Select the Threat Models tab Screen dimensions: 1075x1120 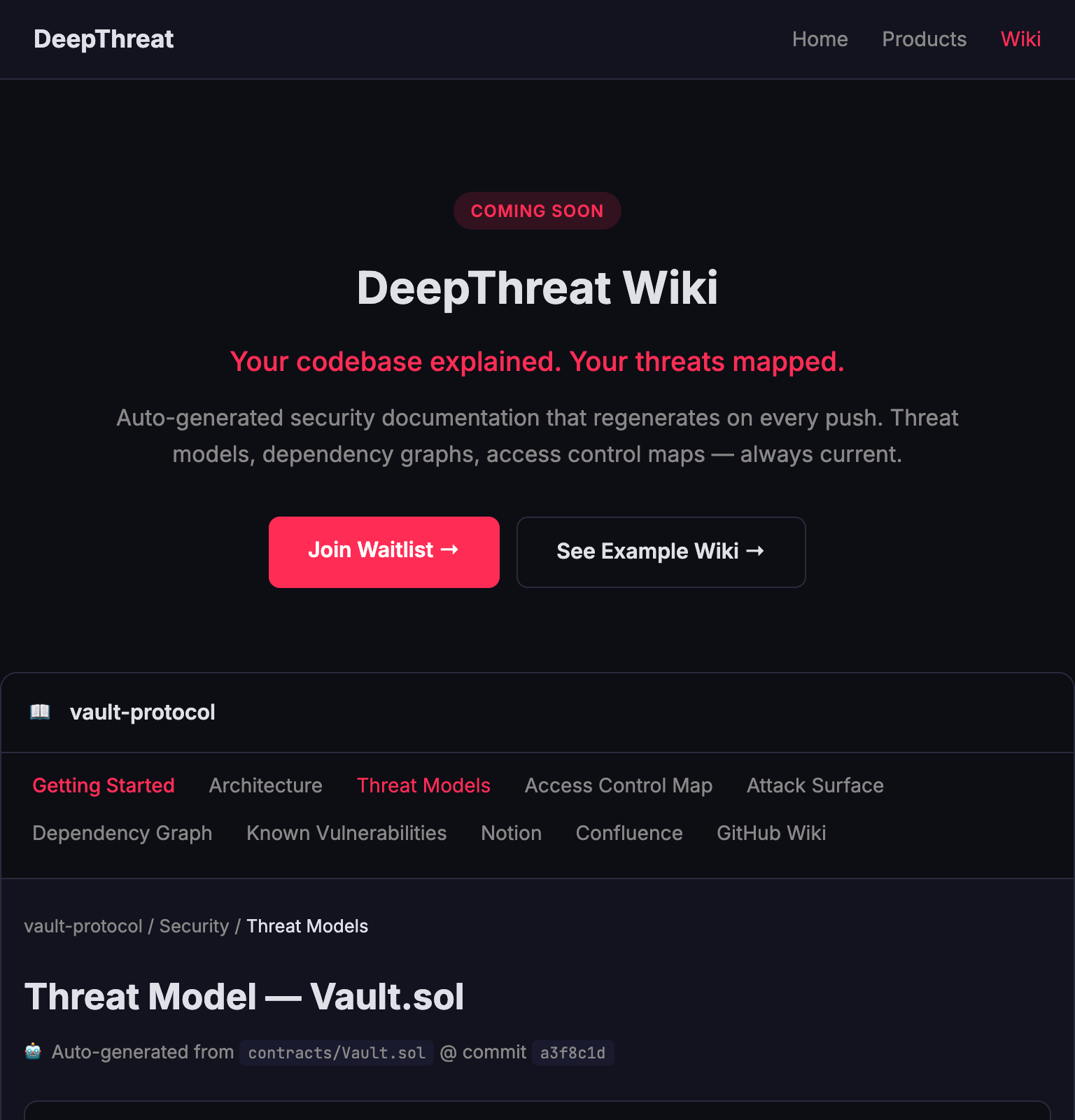423,785
